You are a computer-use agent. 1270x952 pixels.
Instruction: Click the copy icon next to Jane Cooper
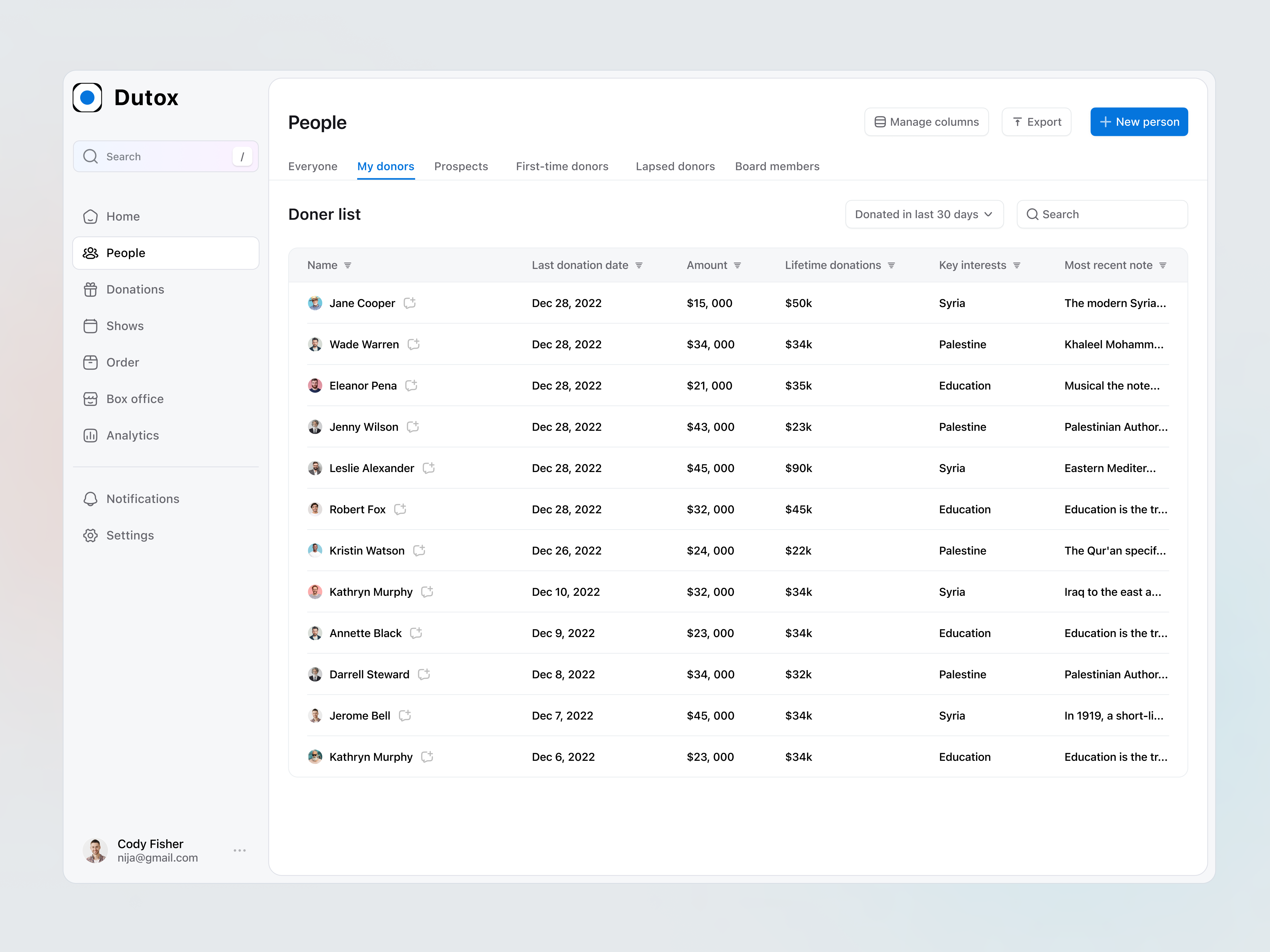409,303
